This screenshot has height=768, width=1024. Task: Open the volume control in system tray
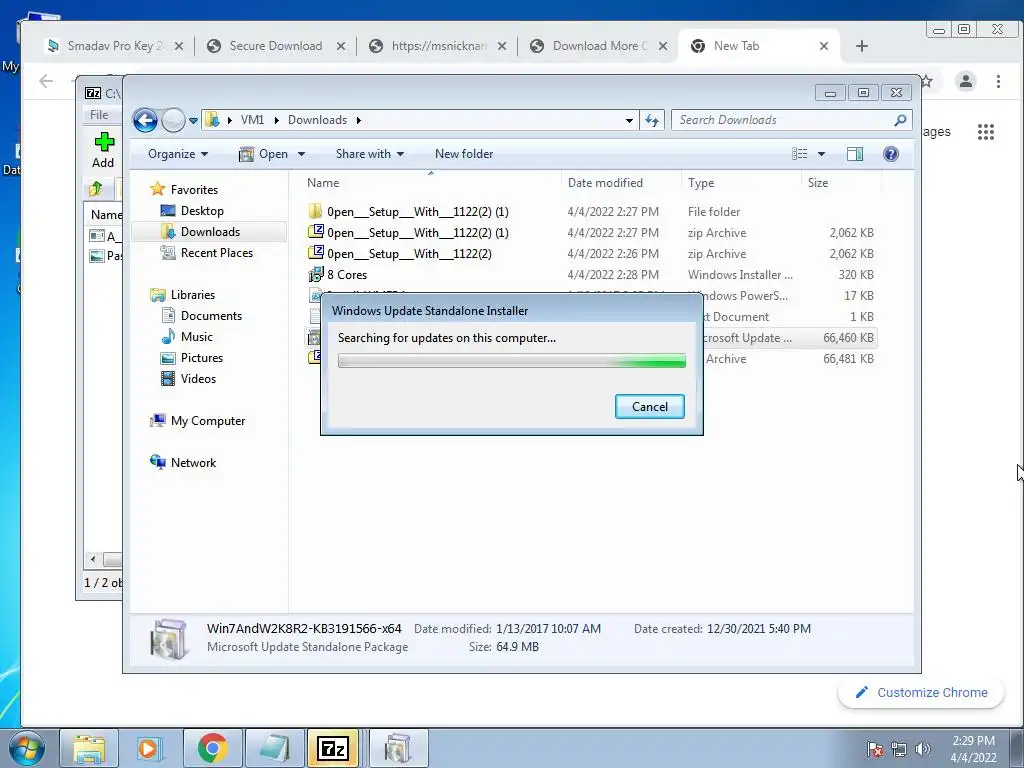922,749
